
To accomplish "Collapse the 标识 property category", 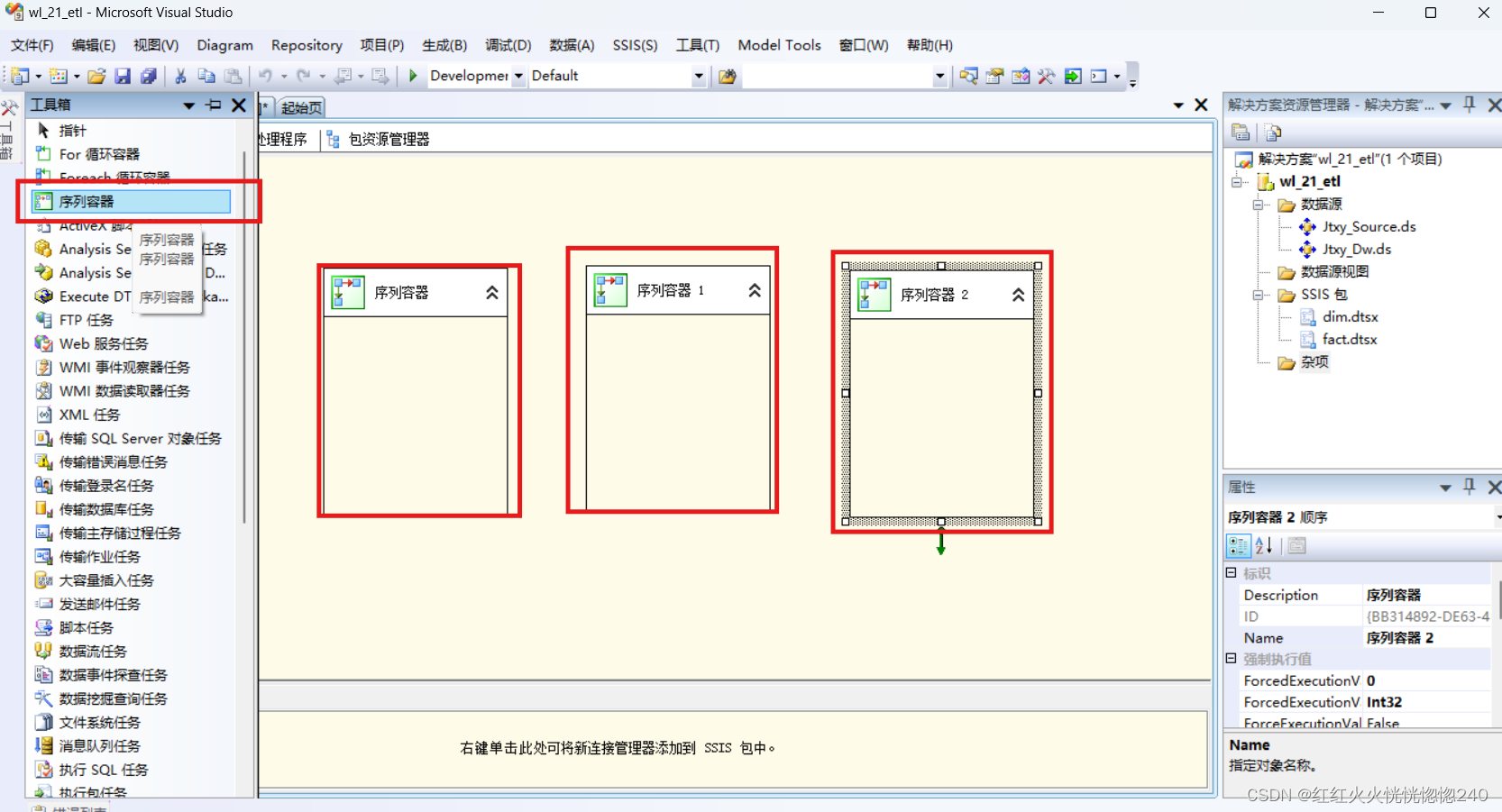I will pos(1231,572).
